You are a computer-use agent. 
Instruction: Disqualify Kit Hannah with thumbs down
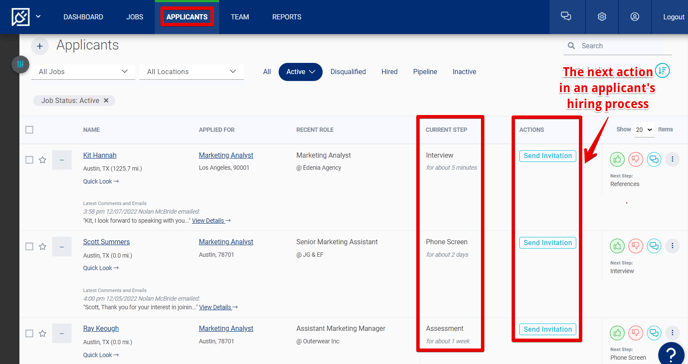pyautogui.click(x=635, y=159)
